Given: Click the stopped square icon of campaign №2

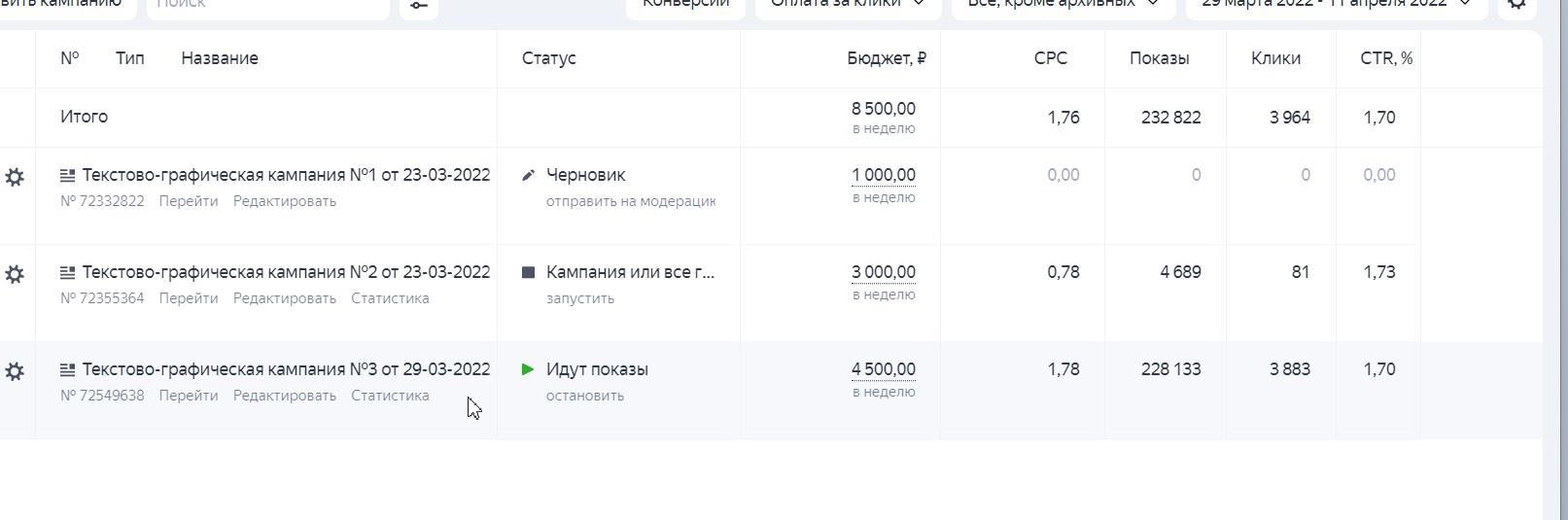Looking at the screenshot, I should (528, 272).
